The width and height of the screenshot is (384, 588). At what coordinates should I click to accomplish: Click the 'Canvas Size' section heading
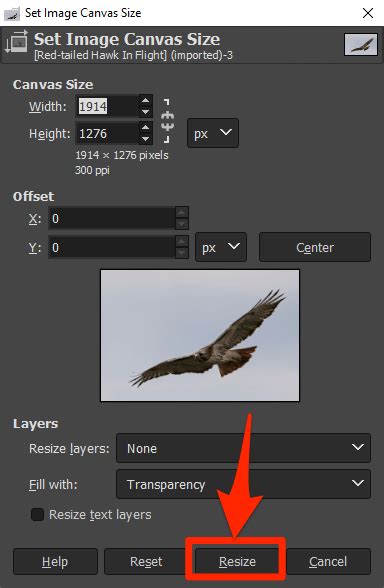pos(53,85)
